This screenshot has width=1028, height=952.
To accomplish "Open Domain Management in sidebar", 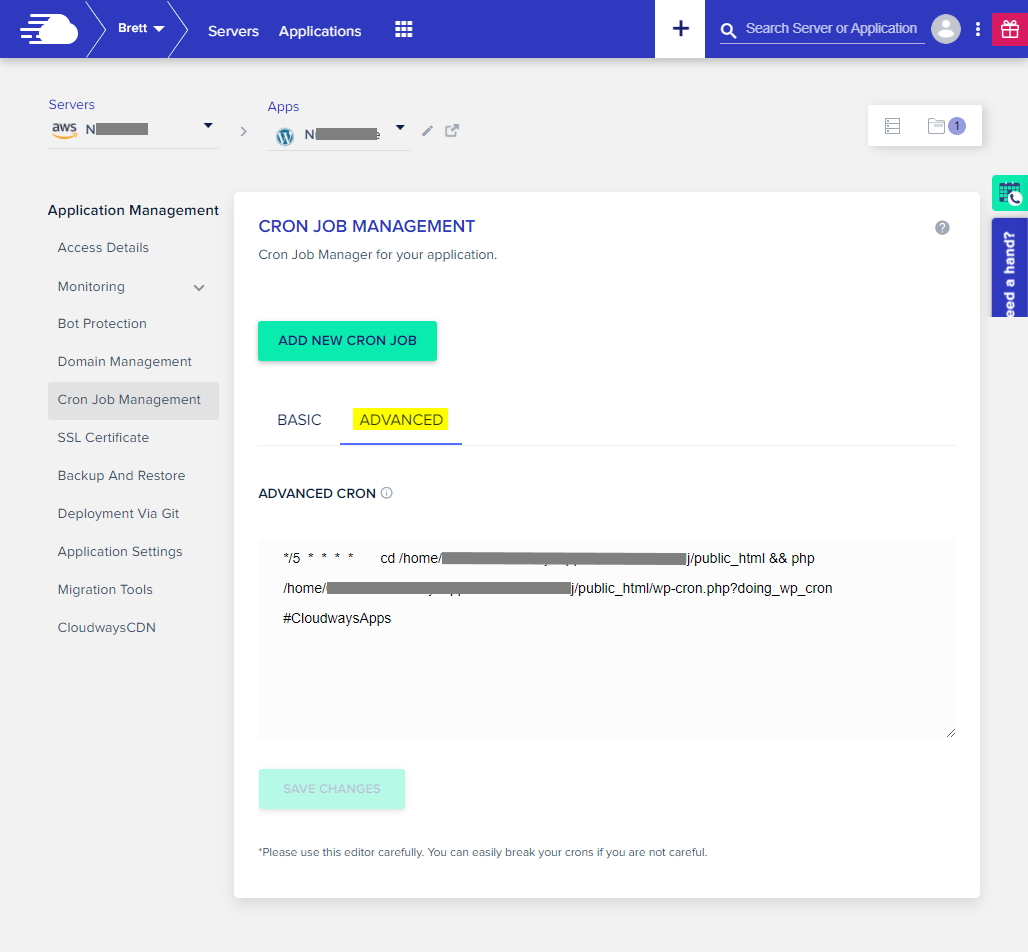I will coord(125,361).
